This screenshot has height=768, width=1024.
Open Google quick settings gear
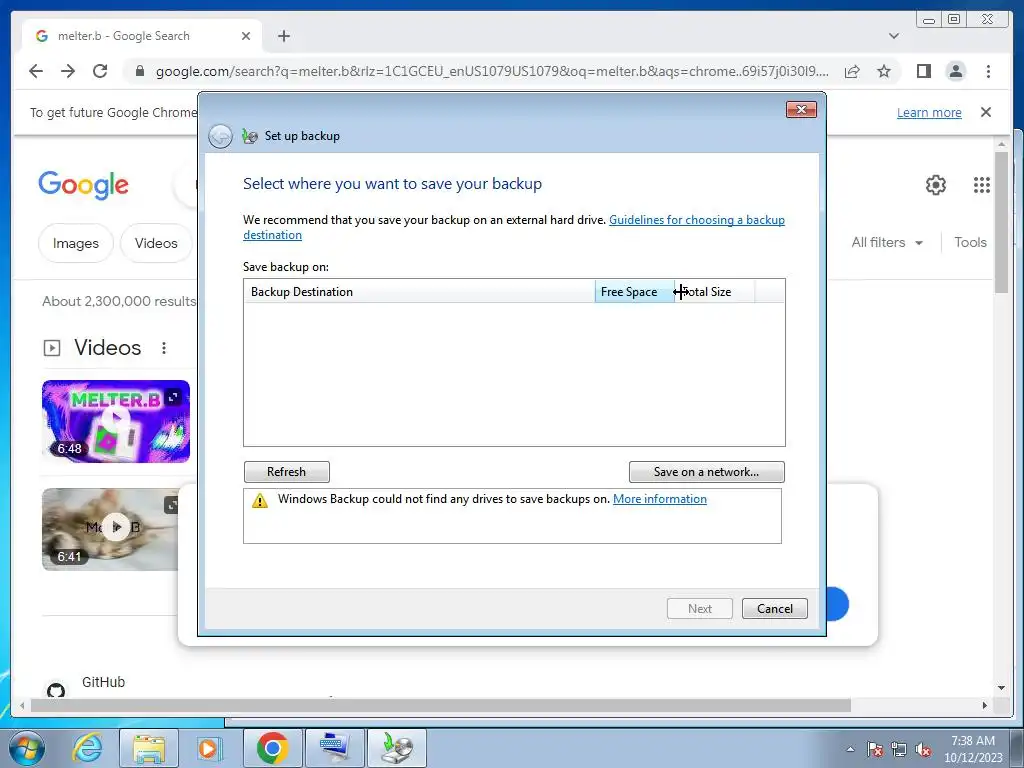[936, 185]
